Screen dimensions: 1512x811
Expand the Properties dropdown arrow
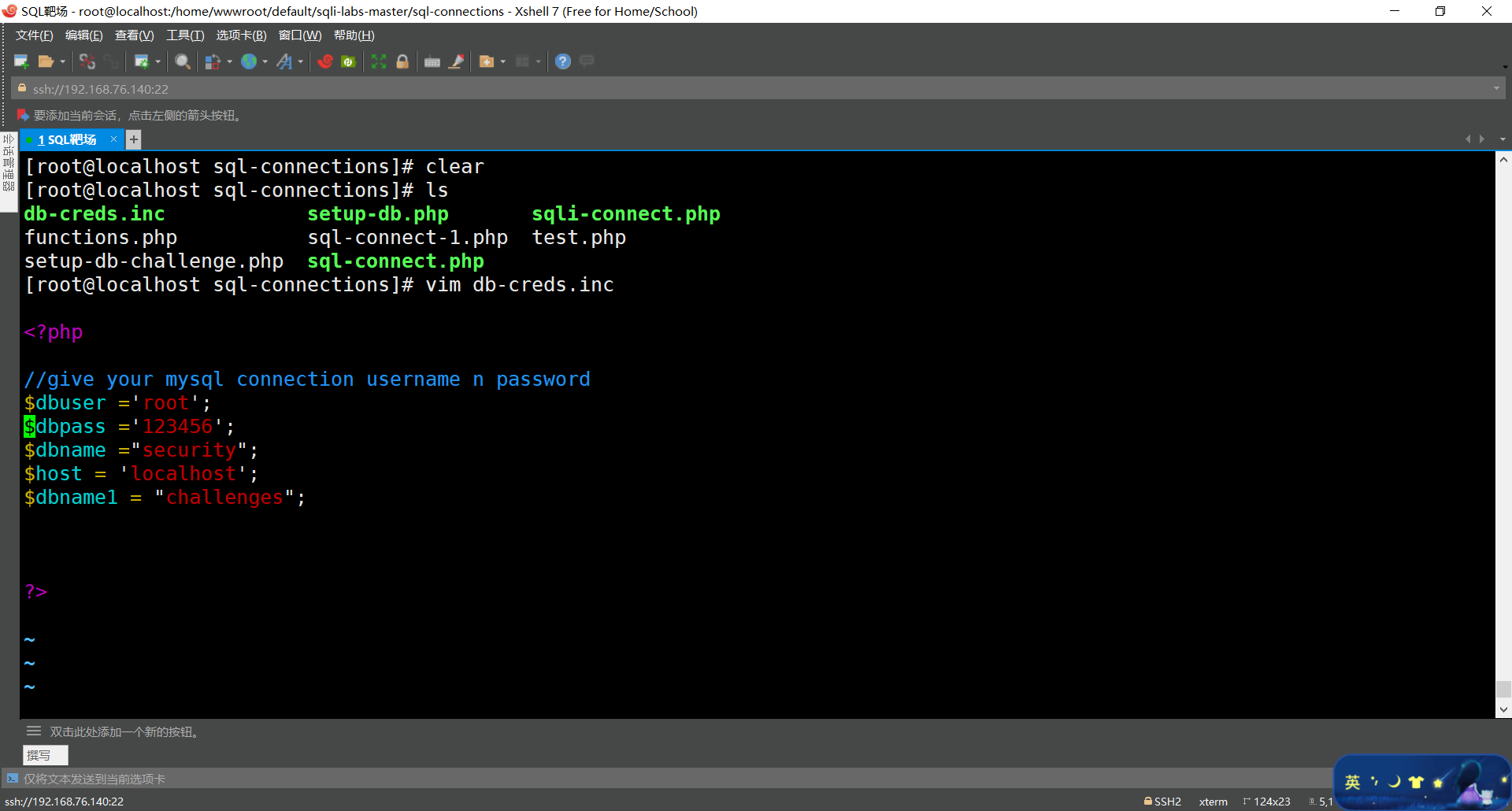(158, 61)
